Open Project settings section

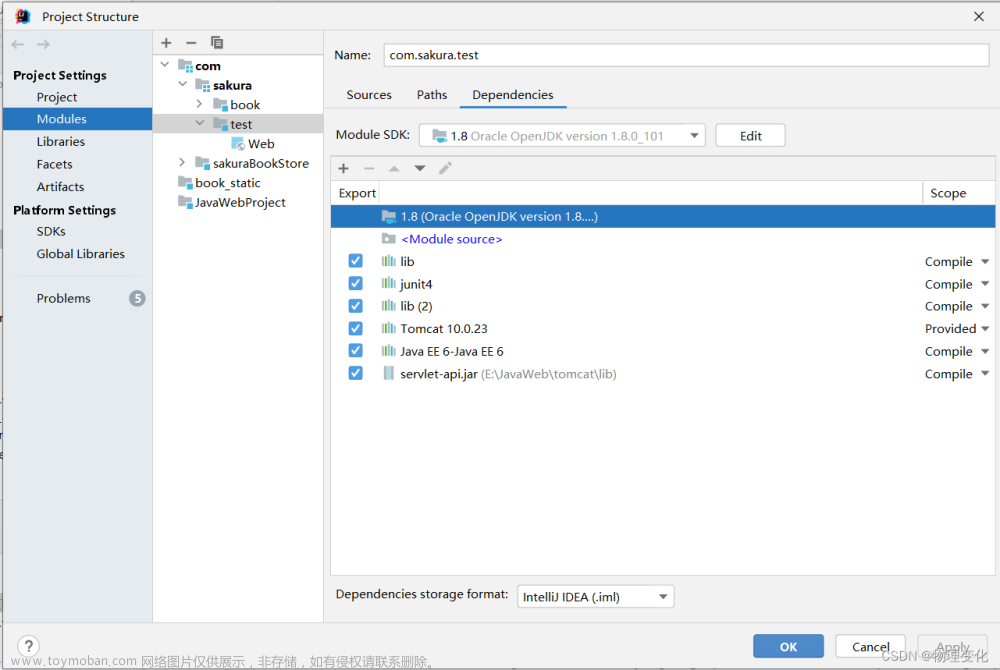[x=57, y=97]
